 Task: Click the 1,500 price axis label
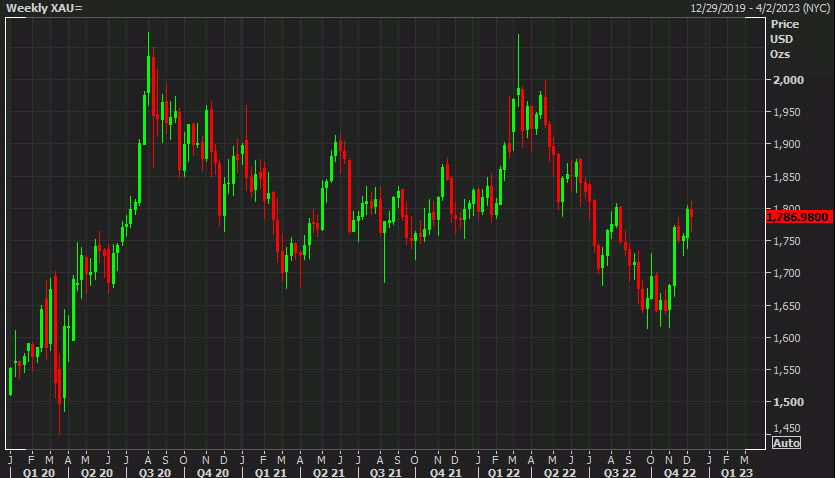coord(788,402)
